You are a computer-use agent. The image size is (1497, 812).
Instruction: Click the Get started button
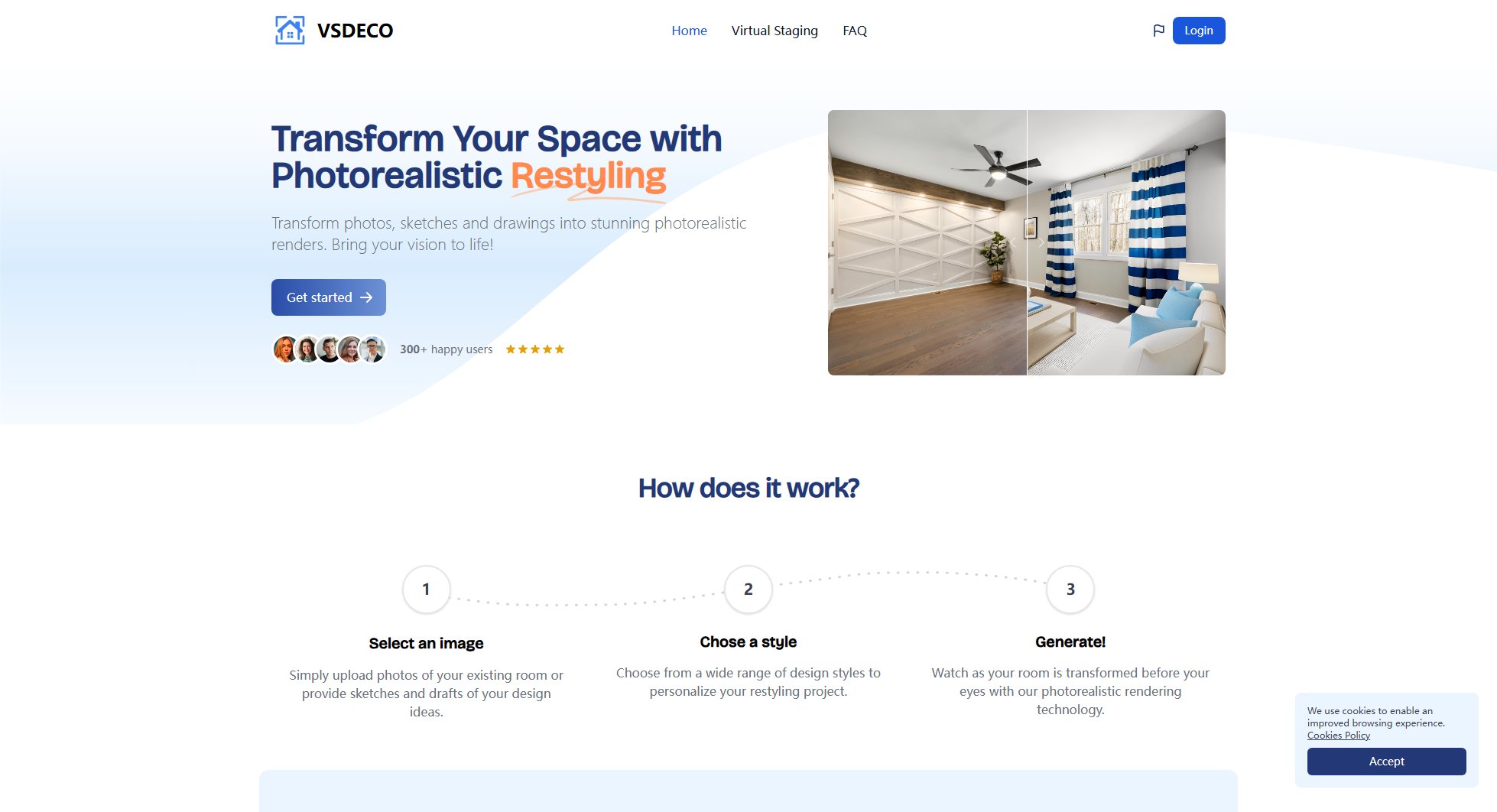pos(328,297)
